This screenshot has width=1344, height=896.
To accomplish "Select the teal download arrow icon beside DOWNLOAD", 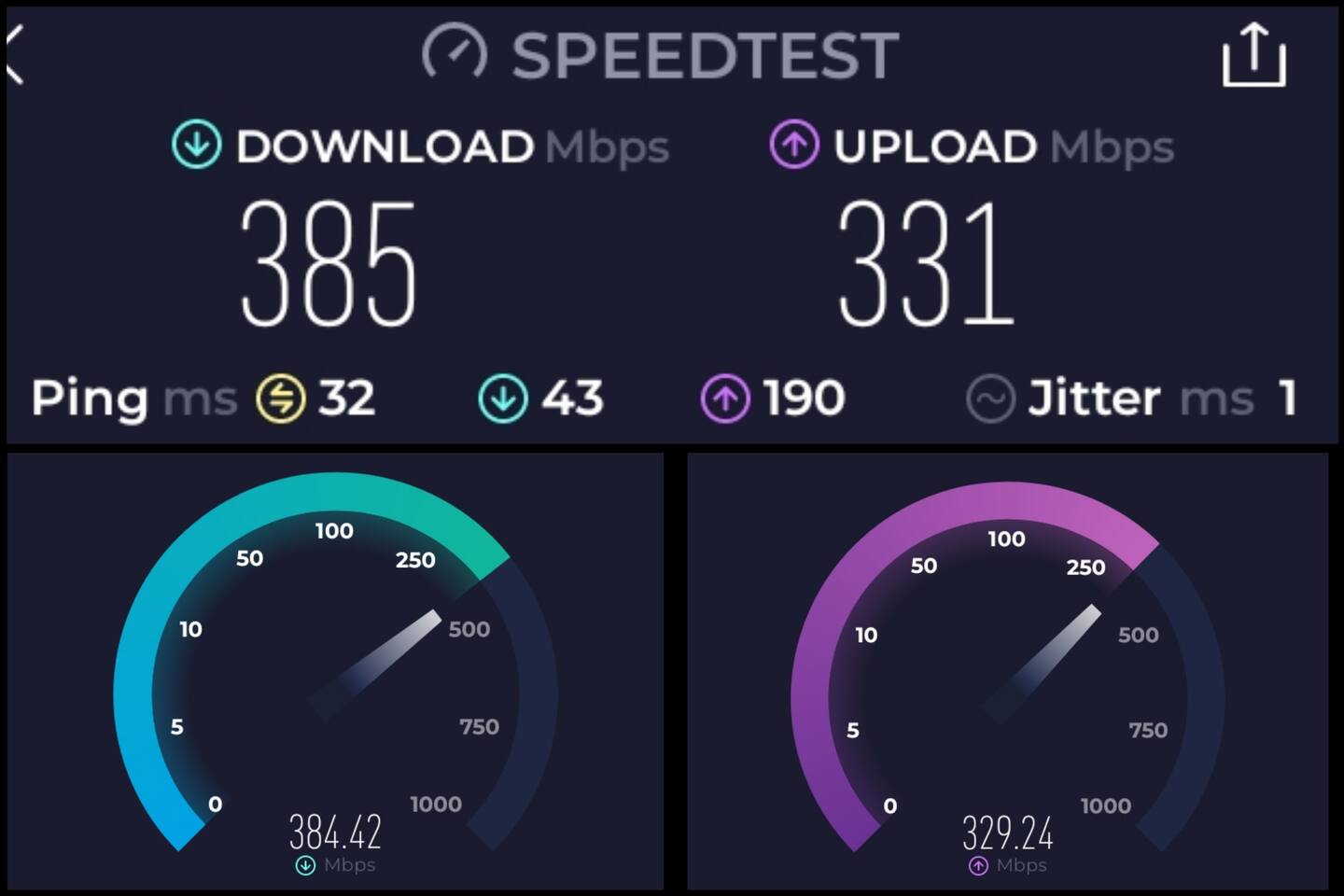I will (197, 145).
